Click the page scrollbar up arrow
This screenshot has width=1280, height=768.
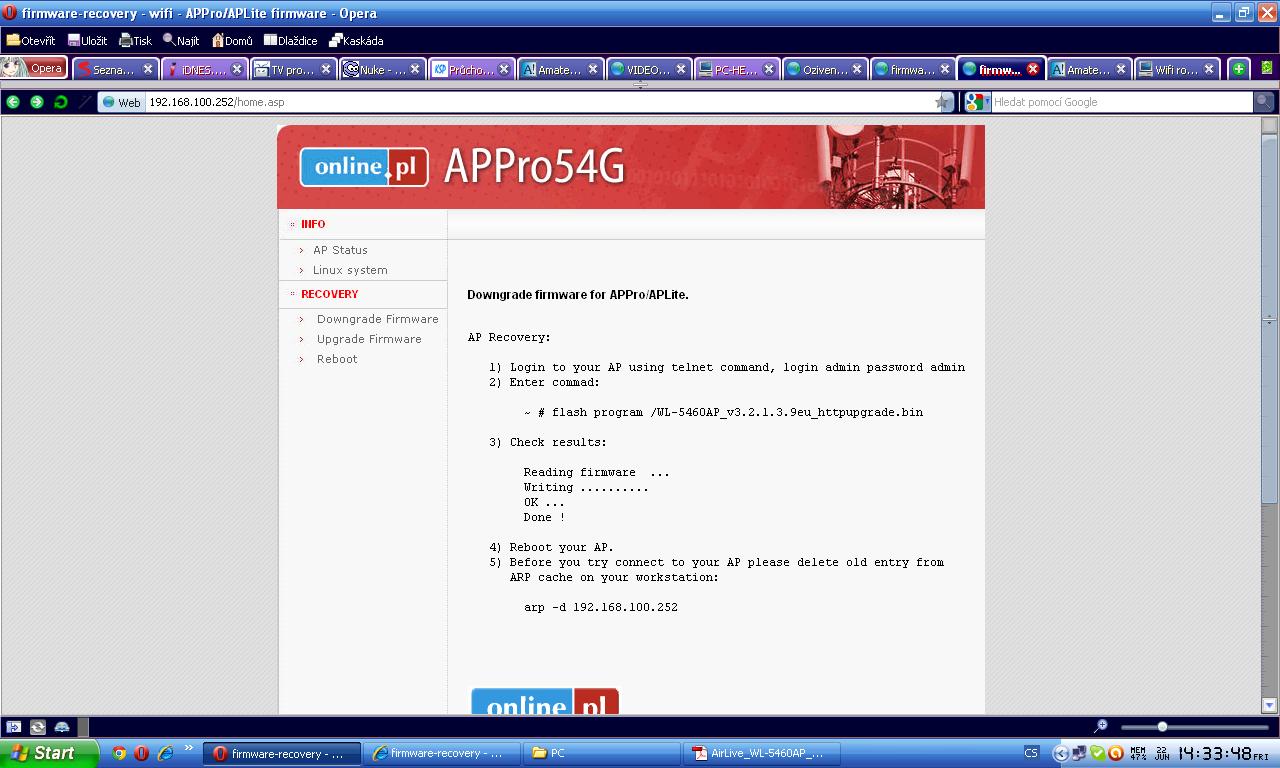pos(1270,126)
